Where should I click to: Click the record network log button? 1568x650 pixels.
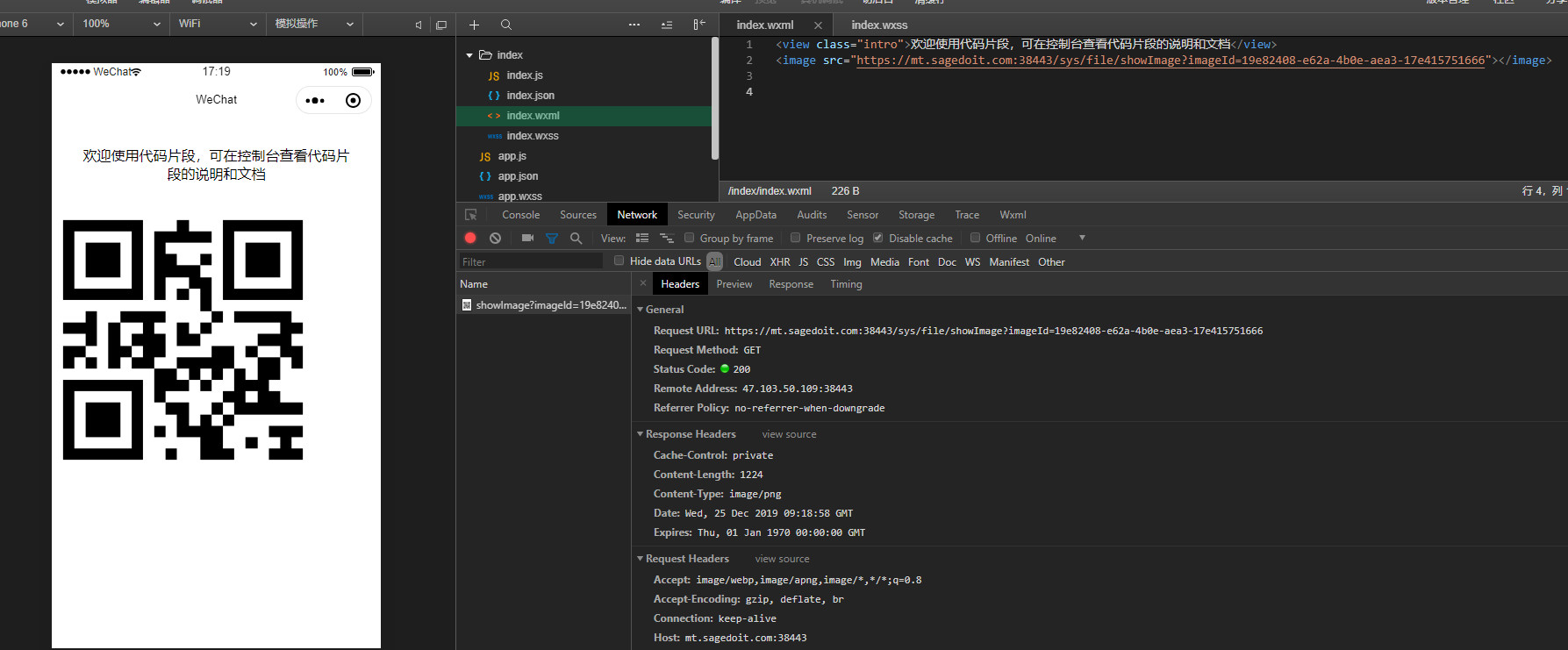470,238
